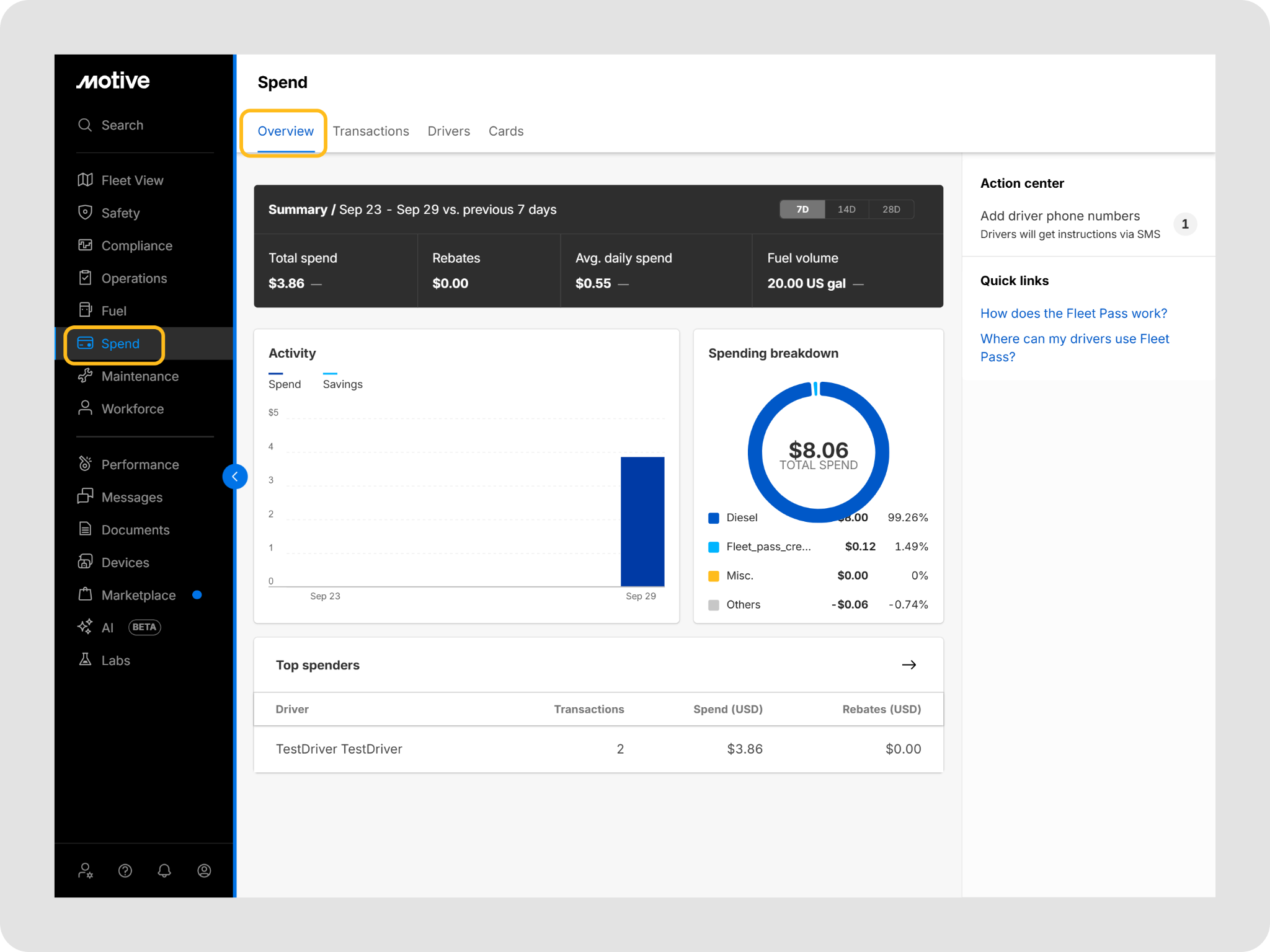Select the Spend card icon
Screen dimensions: 1270x952
[x=85, y=343]
